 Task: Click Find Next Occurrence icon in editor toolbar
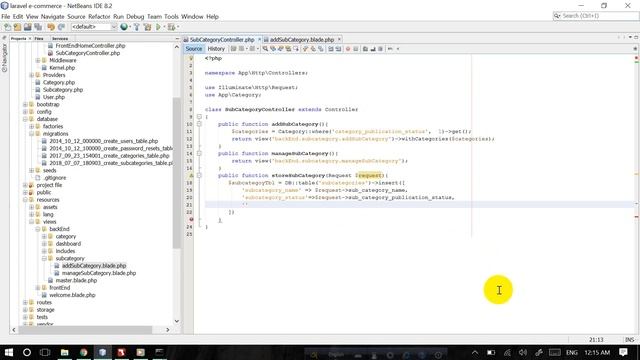coord(281,49)
